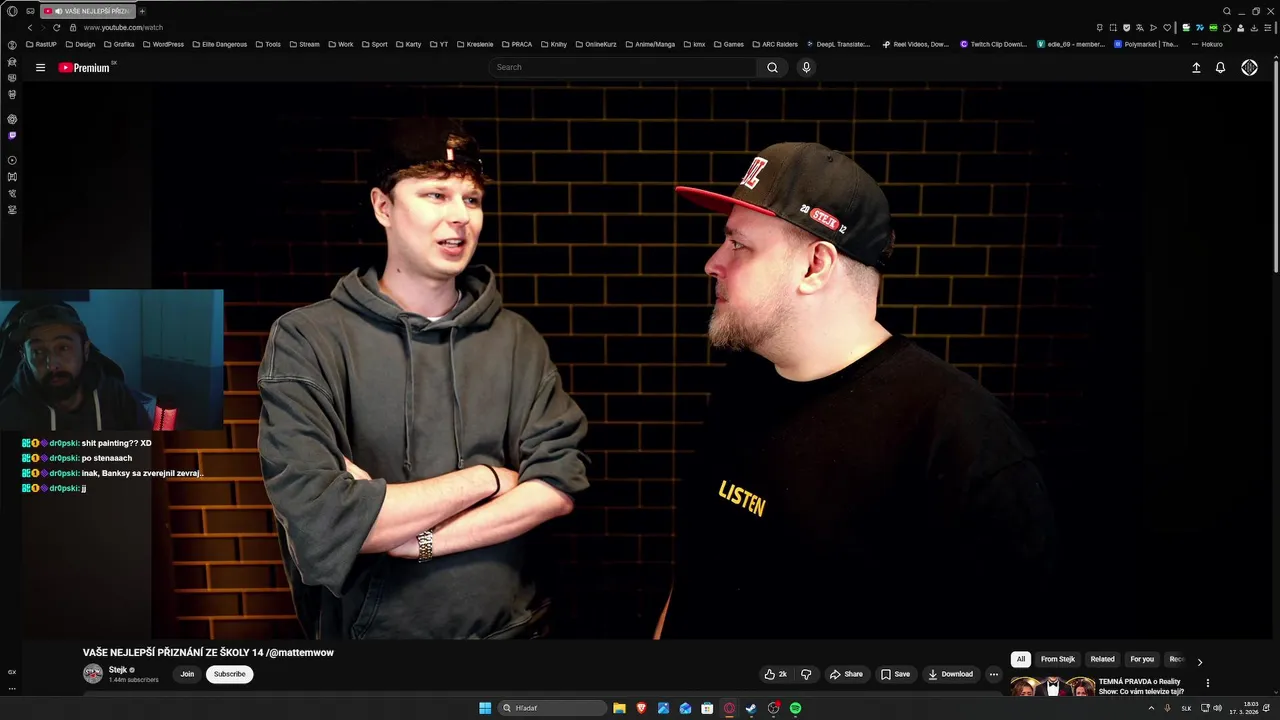The image size is (1280, 720).
Task: Dislike the video with thumbs down
Action: (x=806, y=674)
